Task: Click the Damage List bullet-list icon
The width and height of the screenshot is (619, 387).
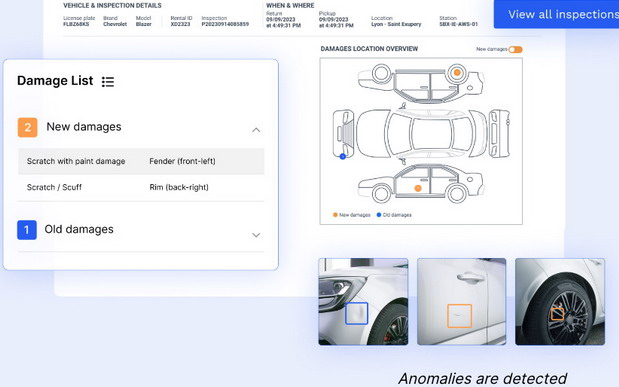Action: tap(108, 82)
